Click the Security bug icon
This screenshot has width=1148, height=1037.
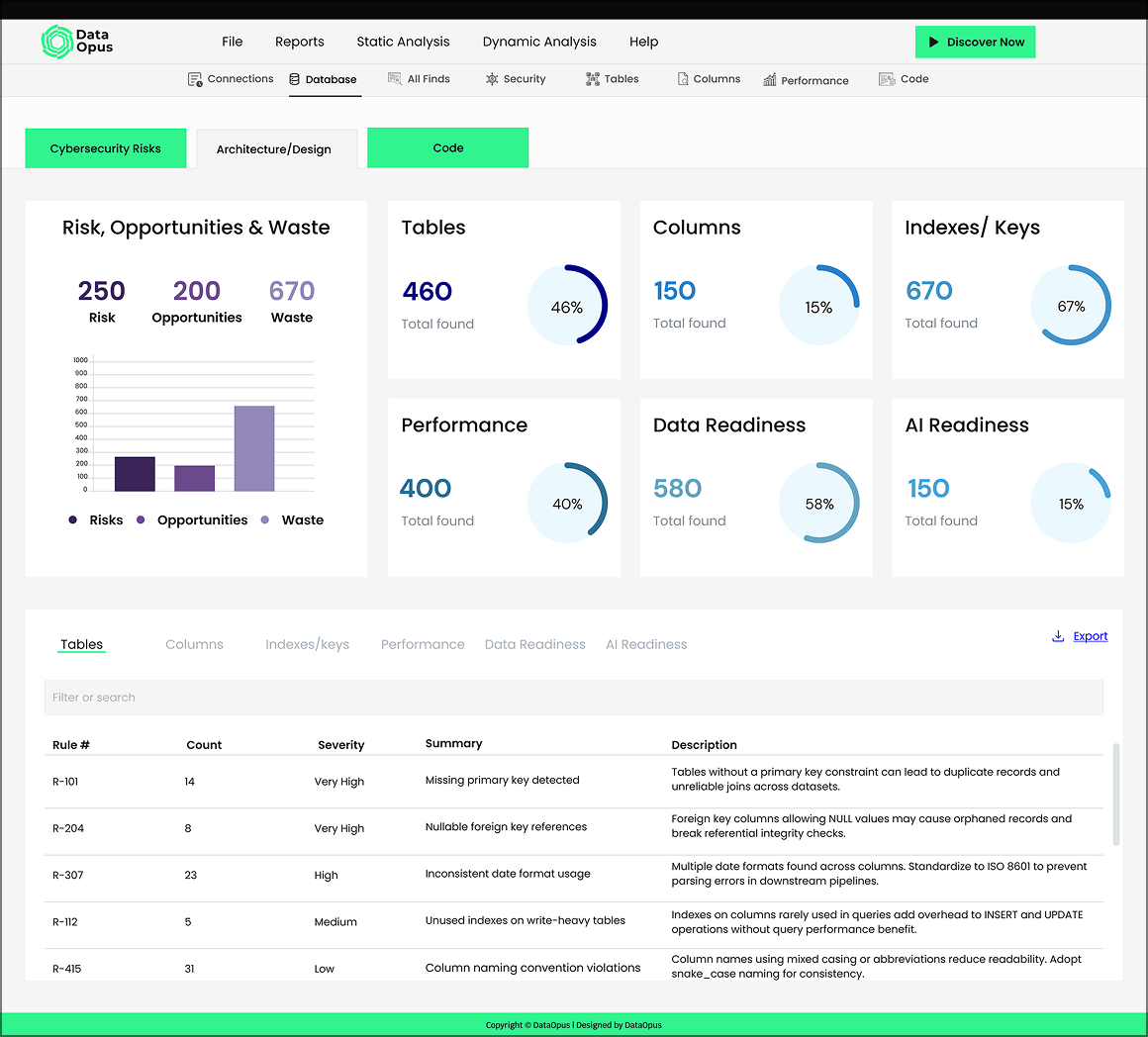[x=492, y=79]
